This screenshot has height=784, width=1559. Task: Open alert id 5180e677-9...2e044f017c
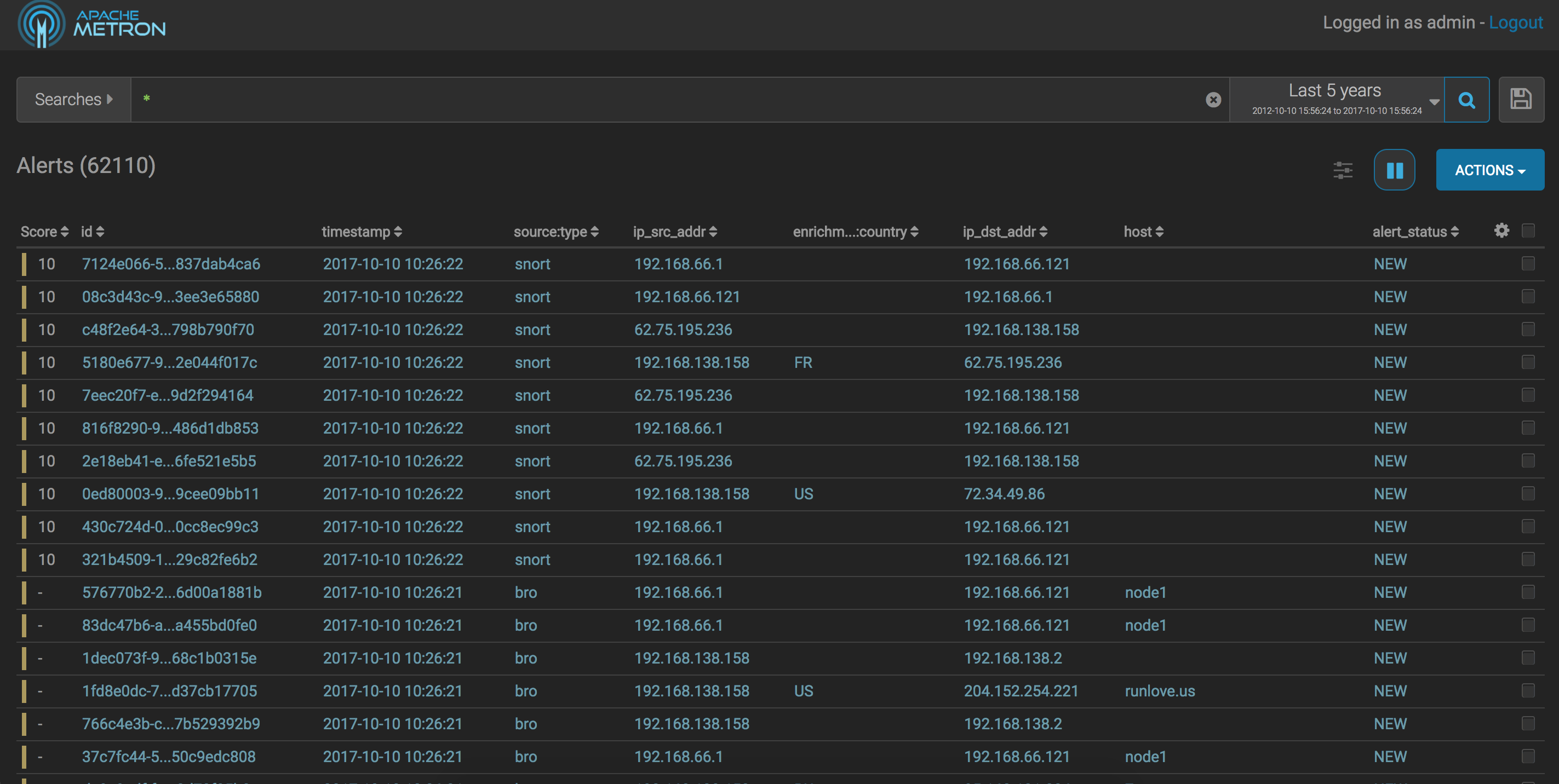point(169,362)
